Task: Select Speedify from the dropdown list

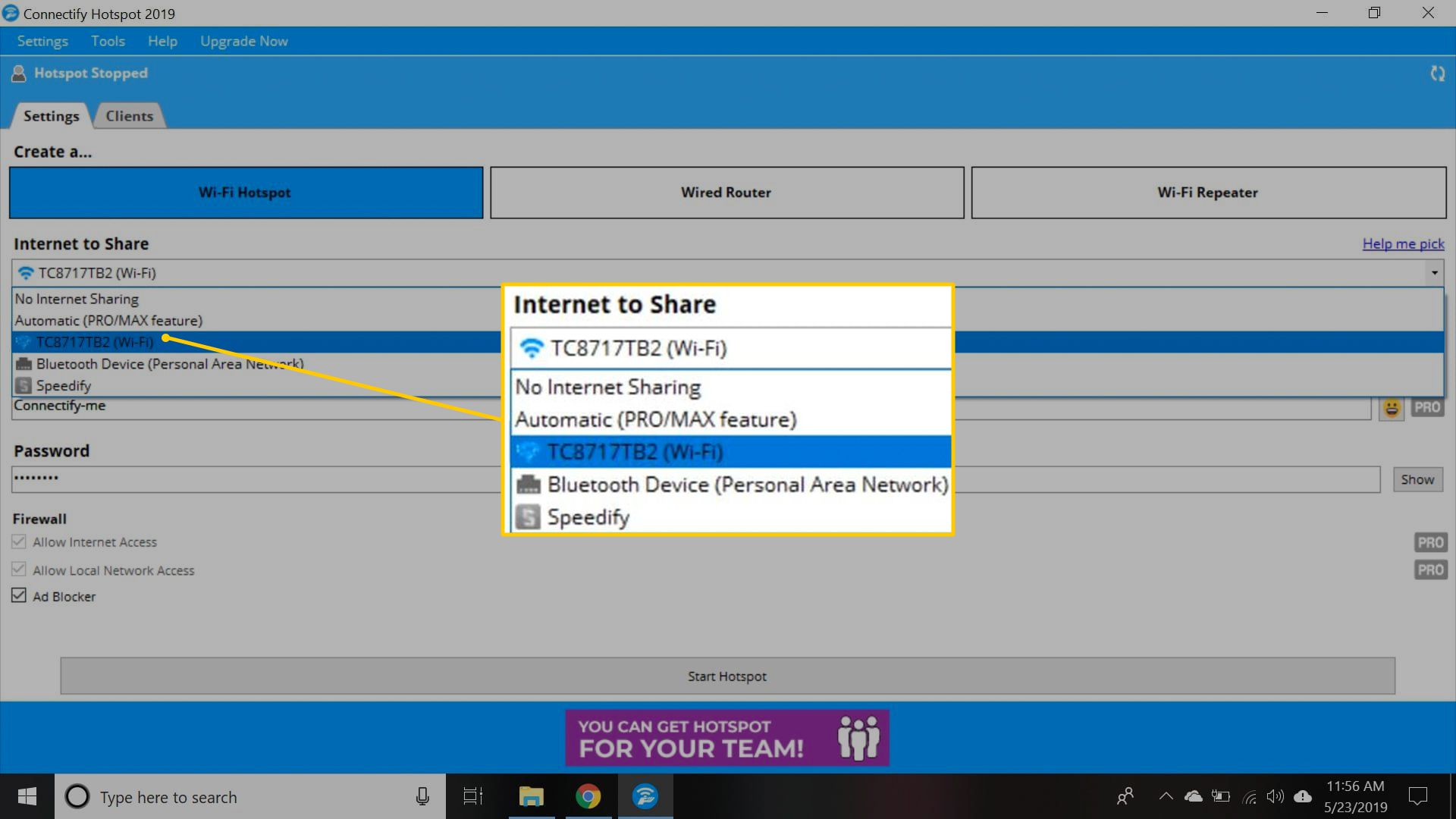Action: tap(727, 386)
